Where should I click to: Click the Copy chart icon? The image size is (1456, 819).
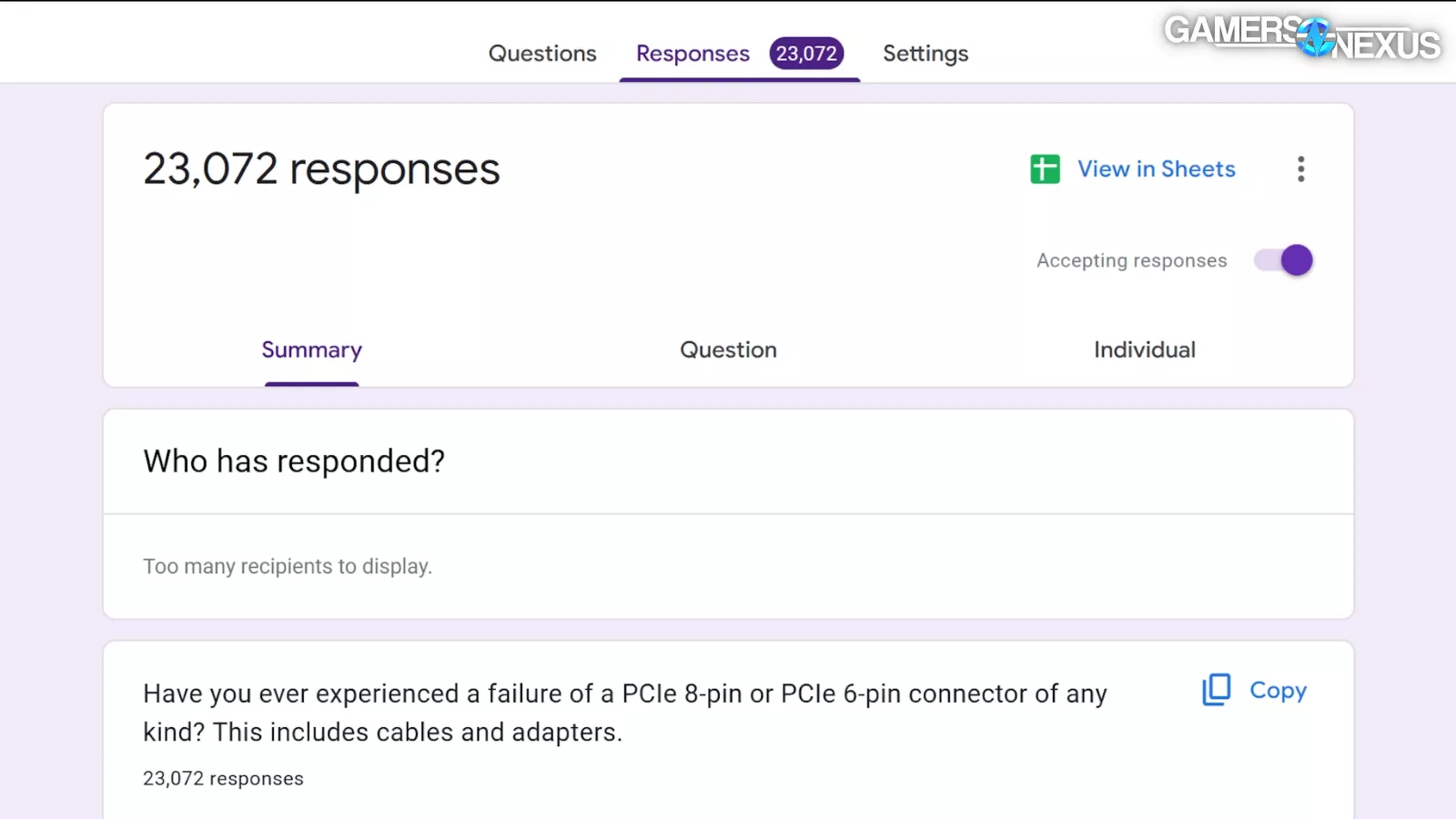[1217, 690]
